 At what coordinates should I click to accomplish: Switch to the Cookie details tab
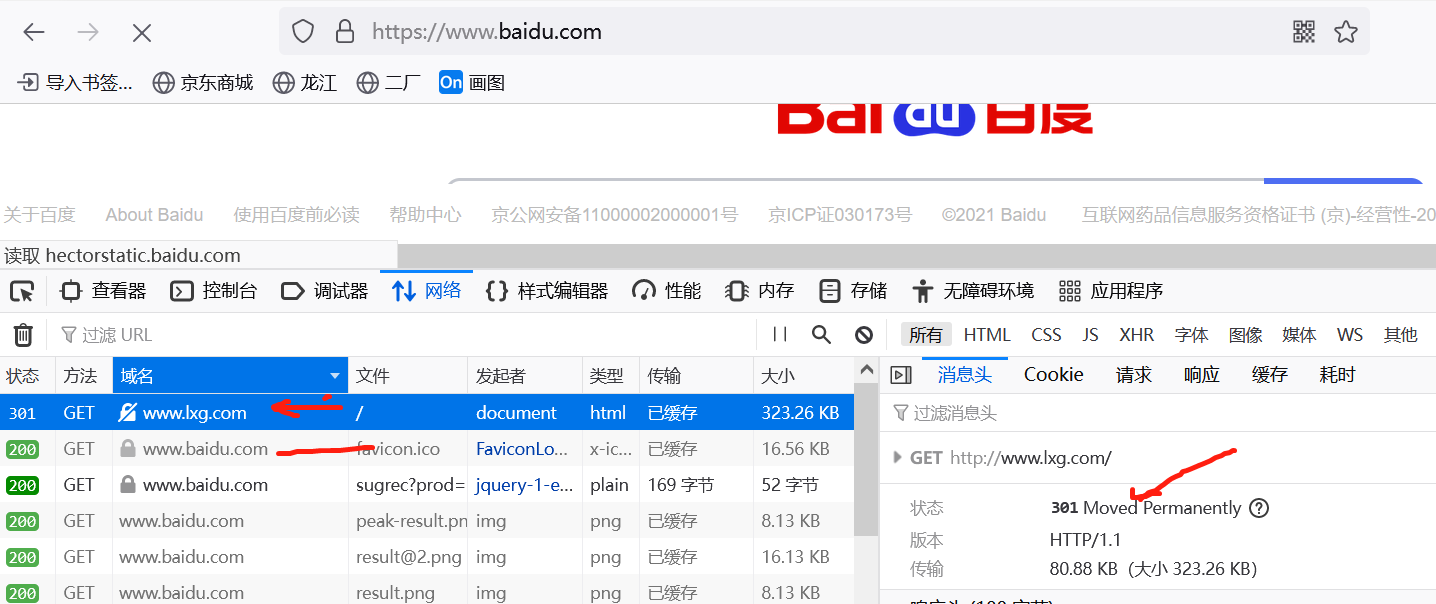[x=1054, y=375]
